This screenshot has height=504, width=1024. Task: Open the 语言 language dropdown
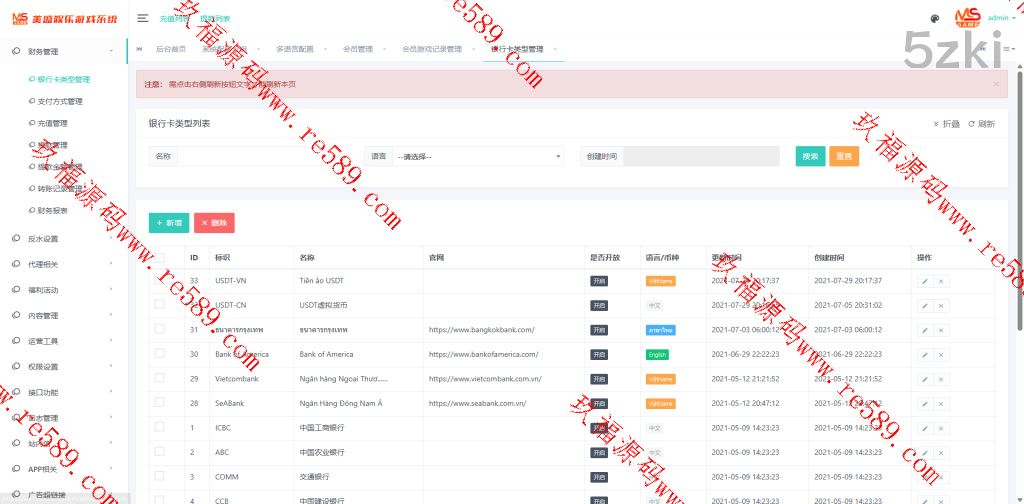[479, 156]
